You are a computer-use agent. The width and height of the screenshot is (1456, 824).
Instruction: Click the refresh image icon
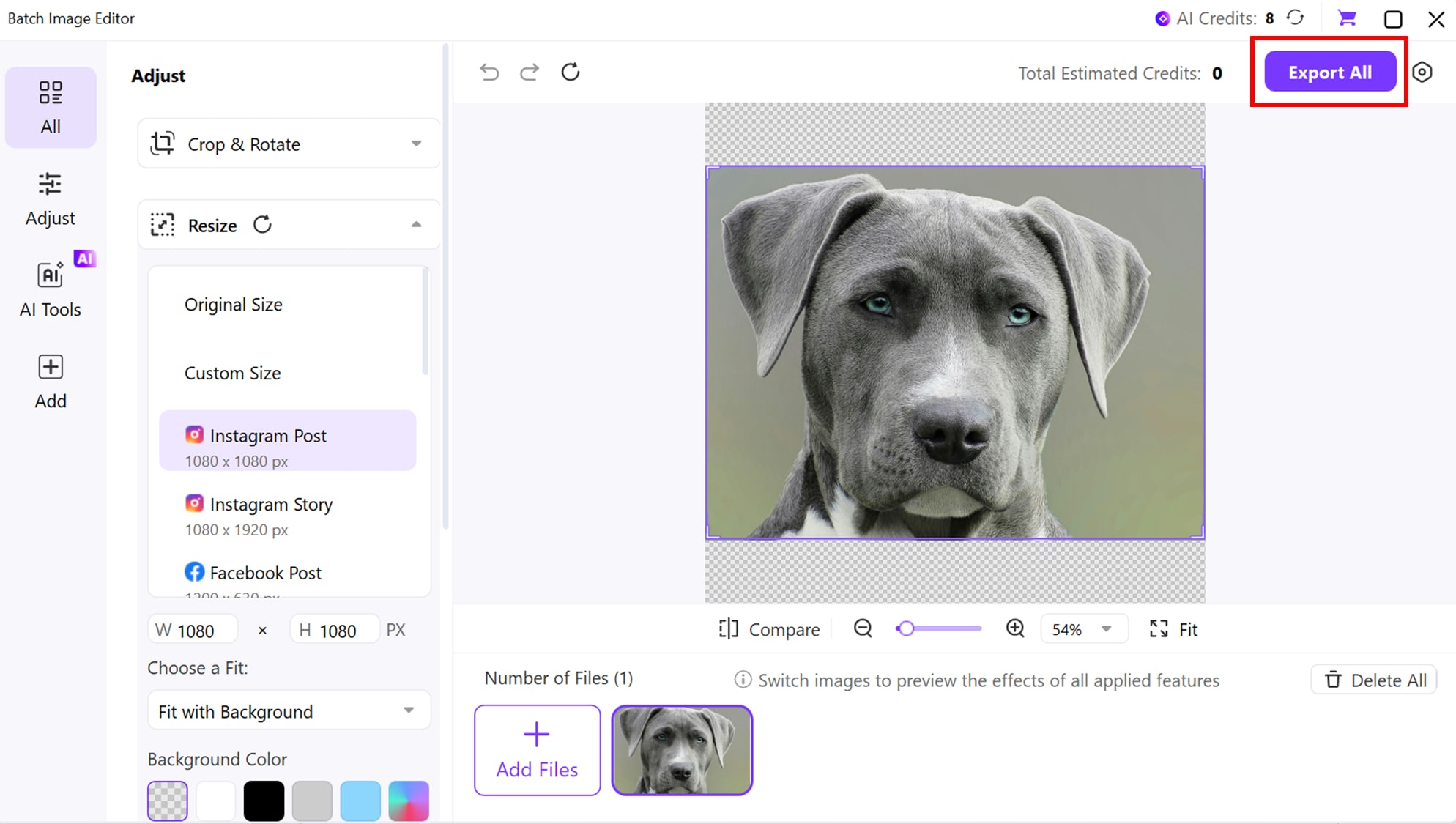[x=571, y=72]
